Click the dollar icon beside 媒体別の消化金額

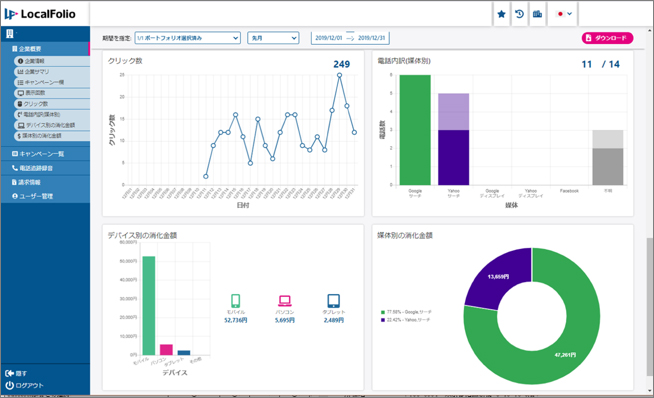pyautogui.click(x=19, y=136)
